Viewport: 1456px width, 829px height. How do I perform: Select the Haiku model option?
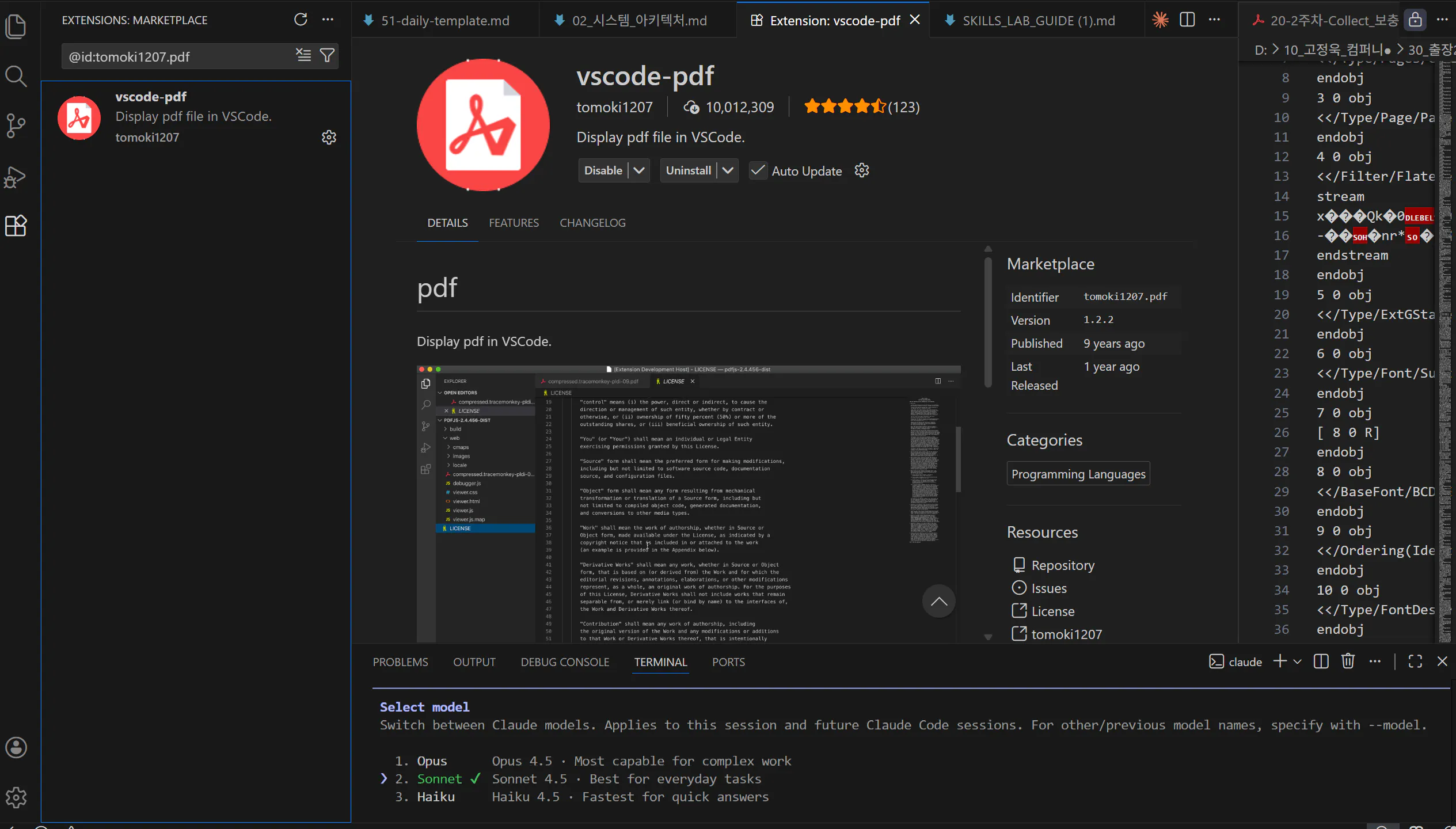click(436, 797)
